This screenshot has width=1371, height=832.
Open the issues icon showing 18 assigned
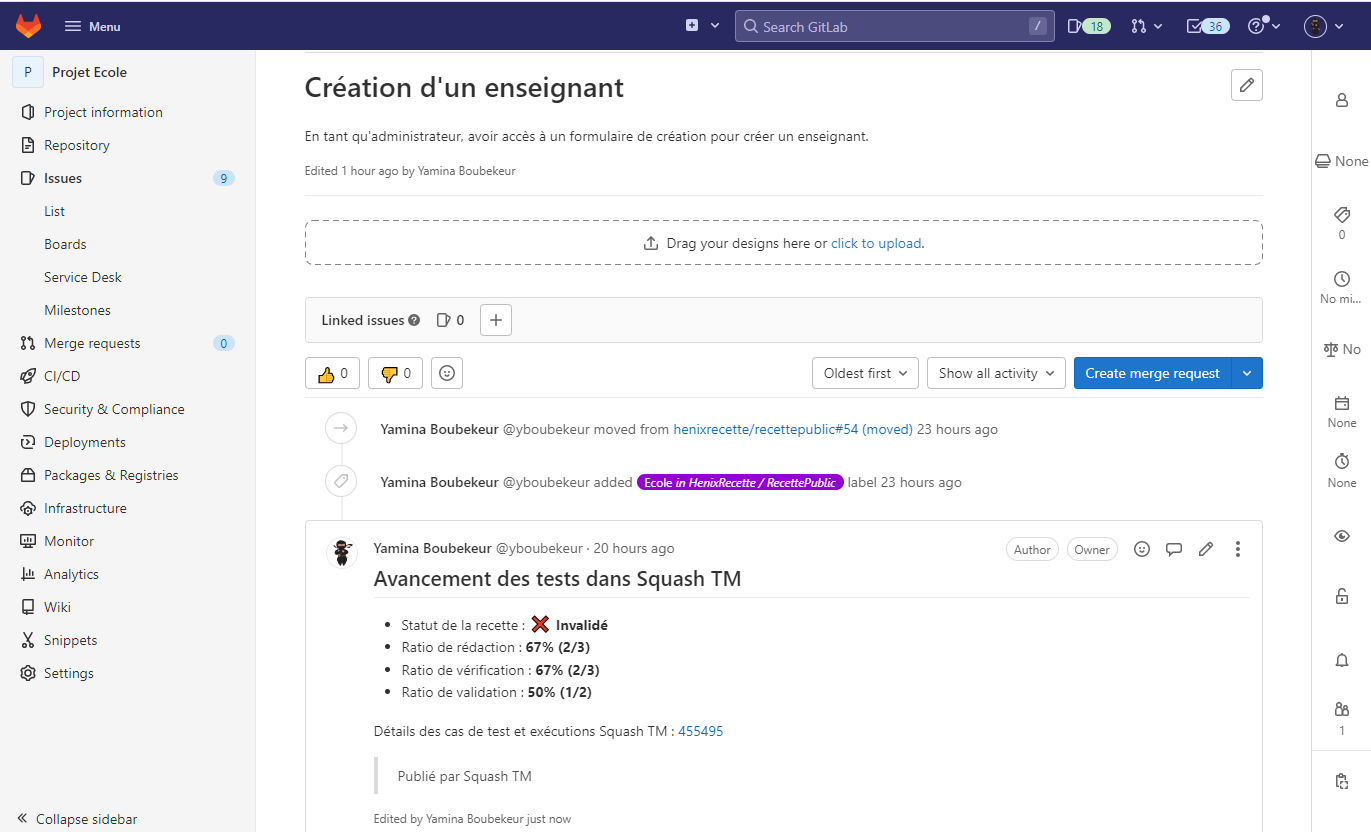tap(1088, 25)
